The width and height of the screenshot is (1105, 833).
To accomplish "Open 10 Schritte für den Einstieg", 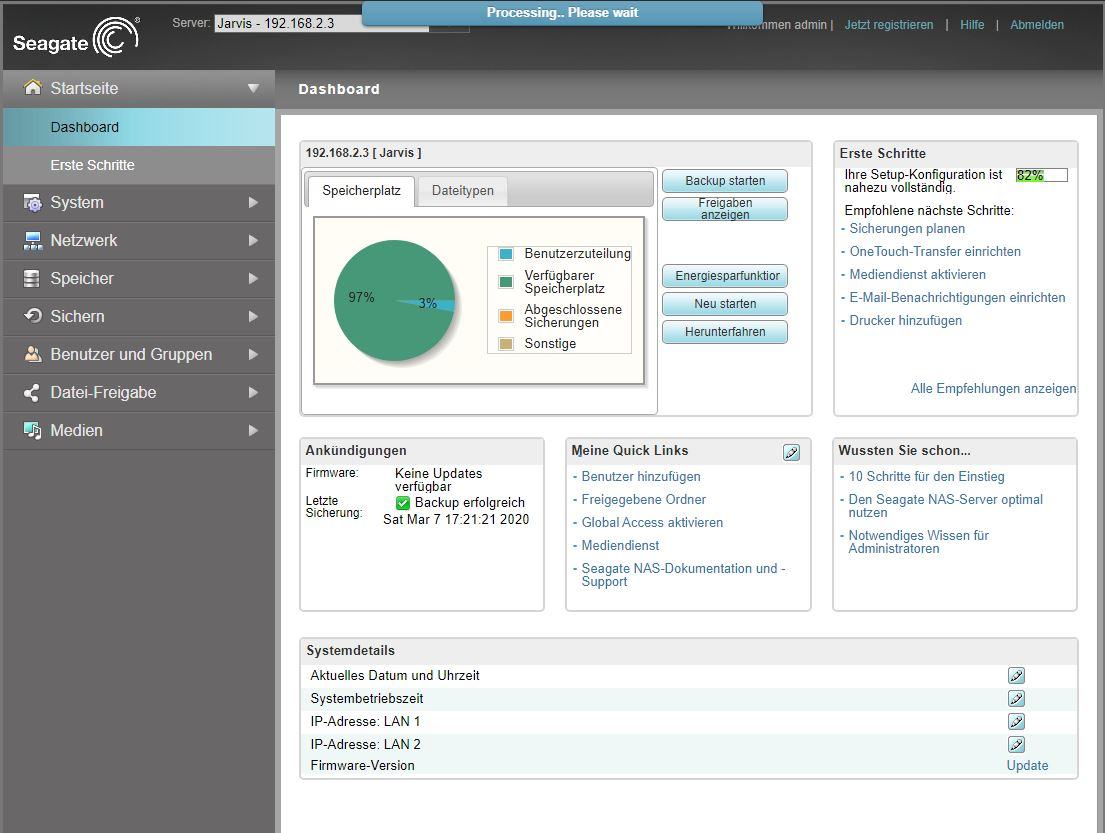I will coord(926,476).
